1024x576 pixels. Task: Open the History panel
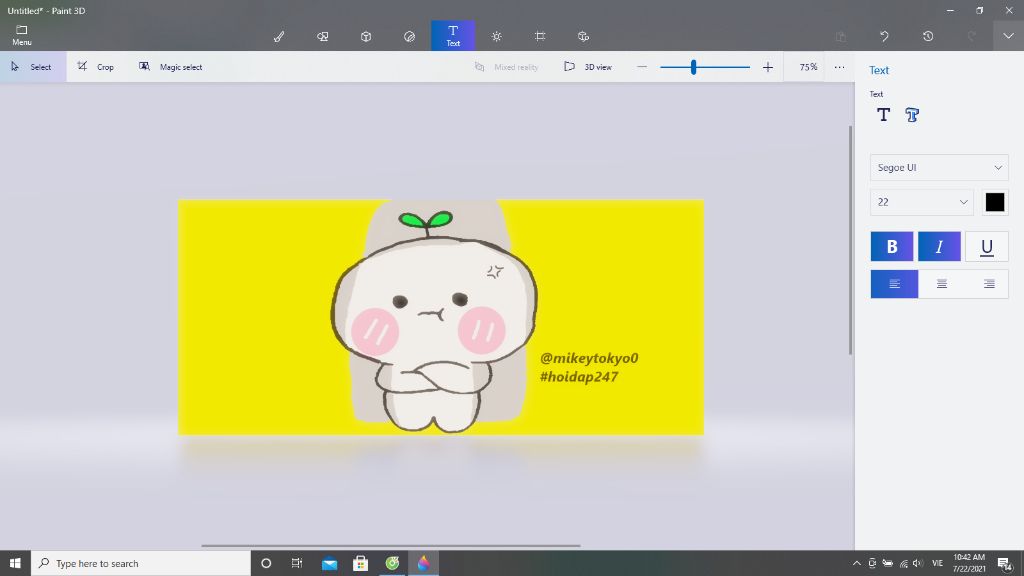coord(928,37)
